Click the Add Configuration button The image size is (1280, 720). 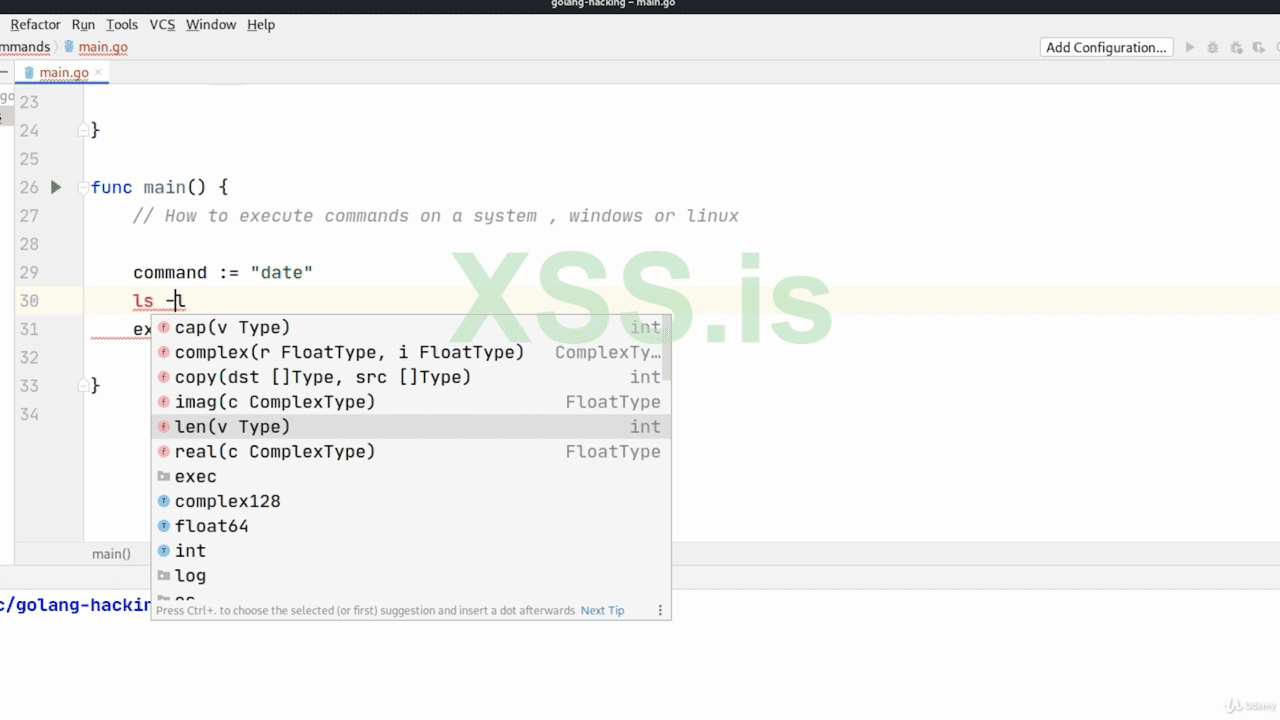pyautogui.click(x=1106, y=47)
